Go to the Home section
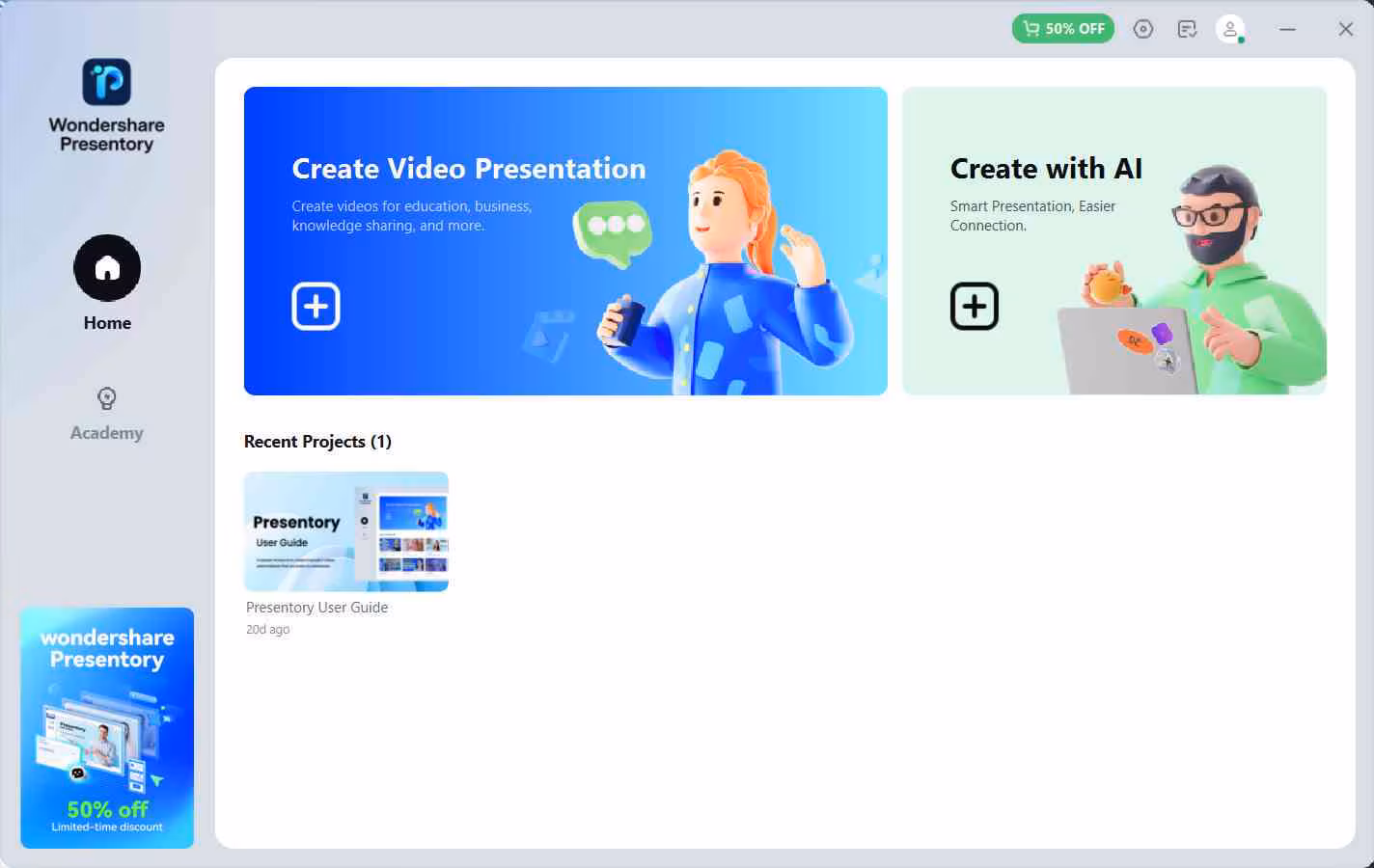1374x868 pixels. pos(107,268)
